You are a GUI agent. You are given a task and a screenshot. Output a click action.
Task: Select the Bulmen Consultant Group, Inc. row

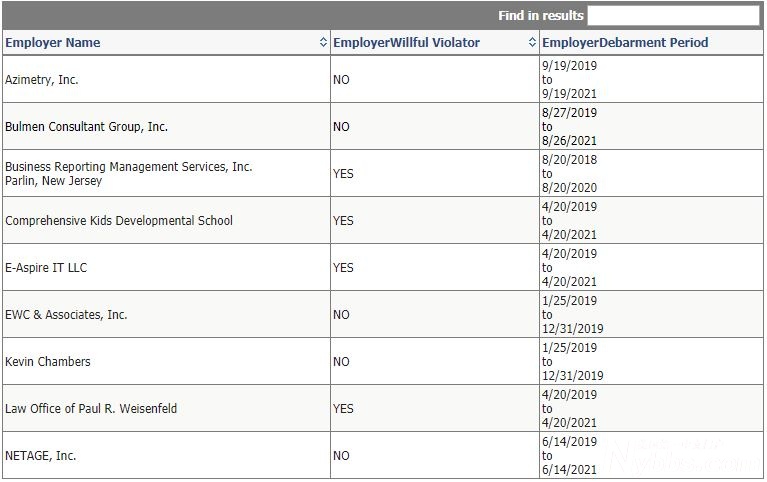(87, 127)
